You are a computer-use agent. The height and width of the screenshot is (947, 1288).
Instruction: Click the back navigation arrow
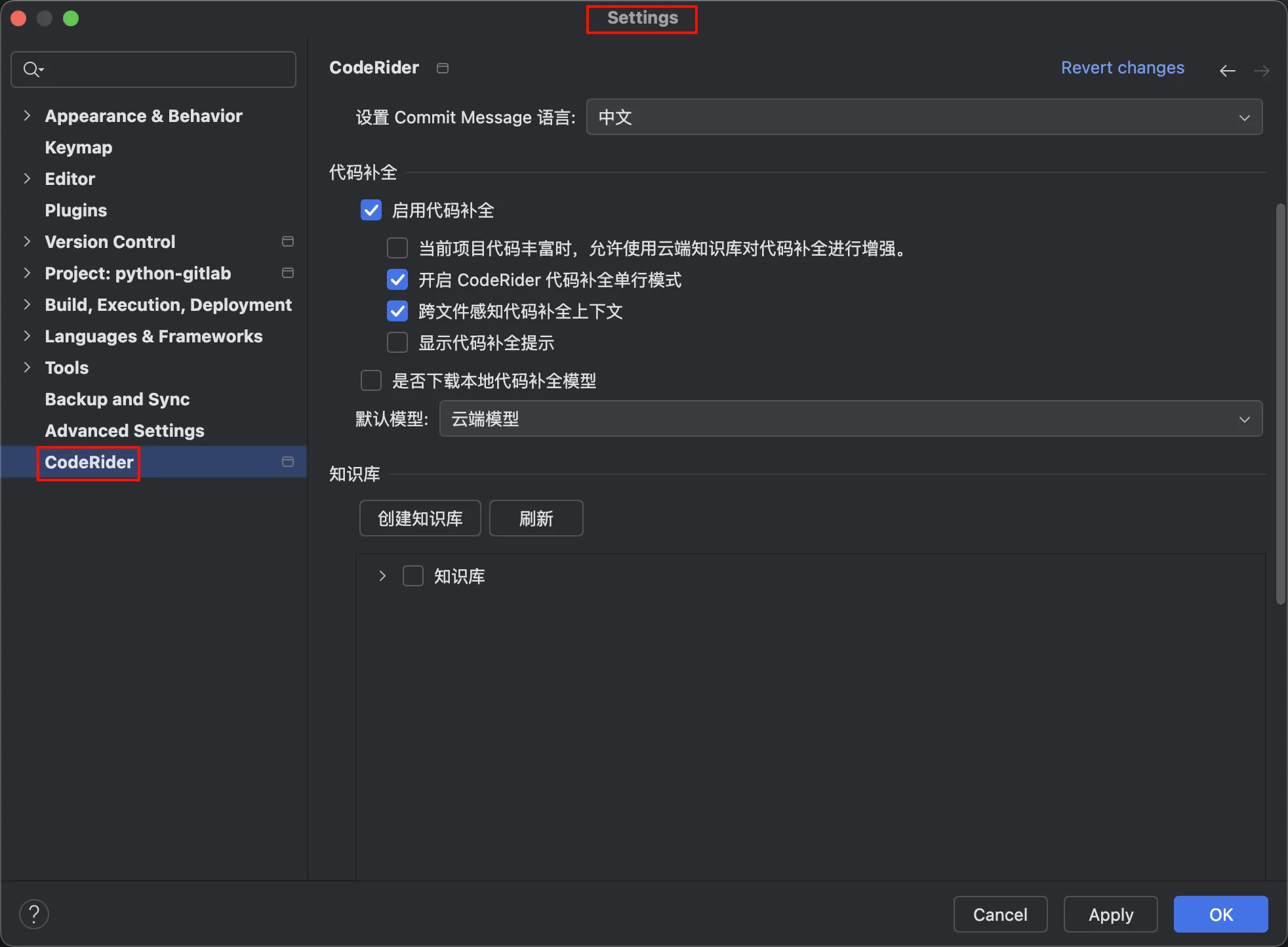point(1227,70)
